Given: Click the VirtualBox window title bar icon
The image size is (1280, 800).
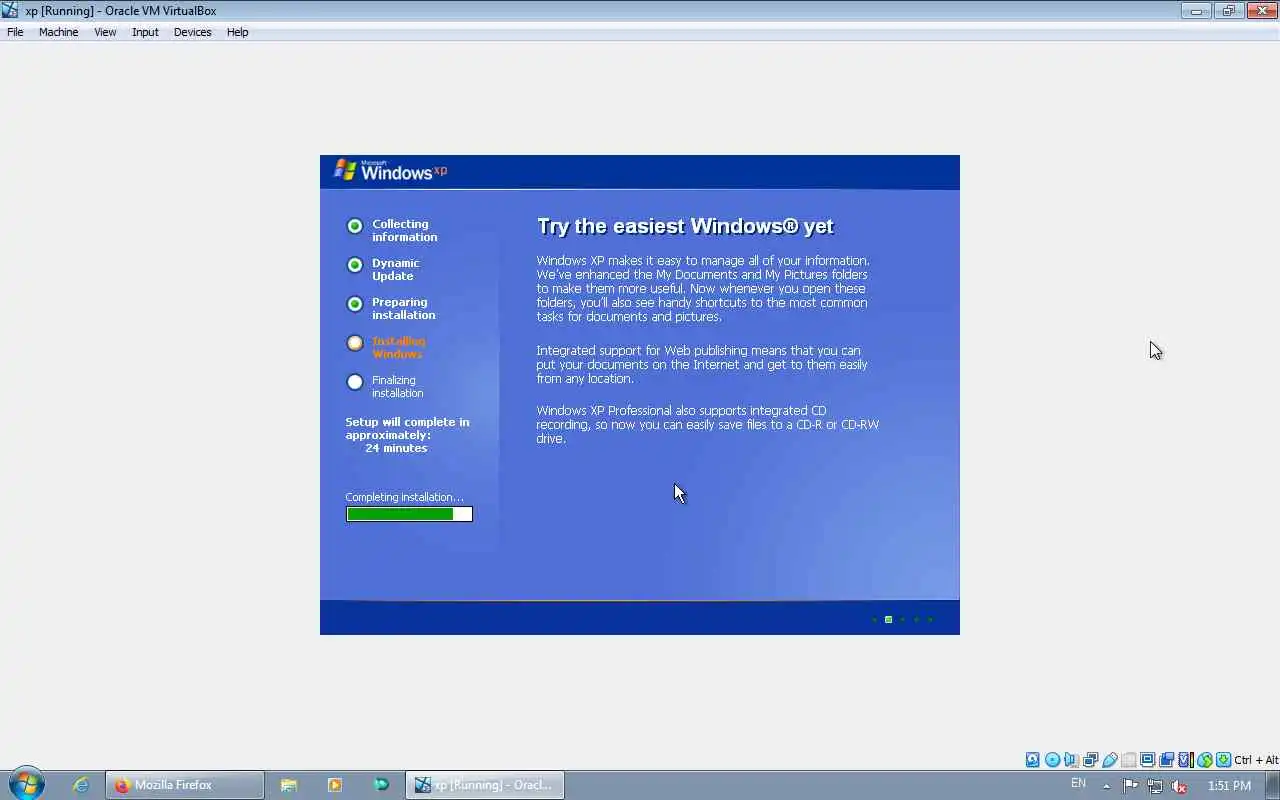Looking at the screenshot, I should (11, 11).
